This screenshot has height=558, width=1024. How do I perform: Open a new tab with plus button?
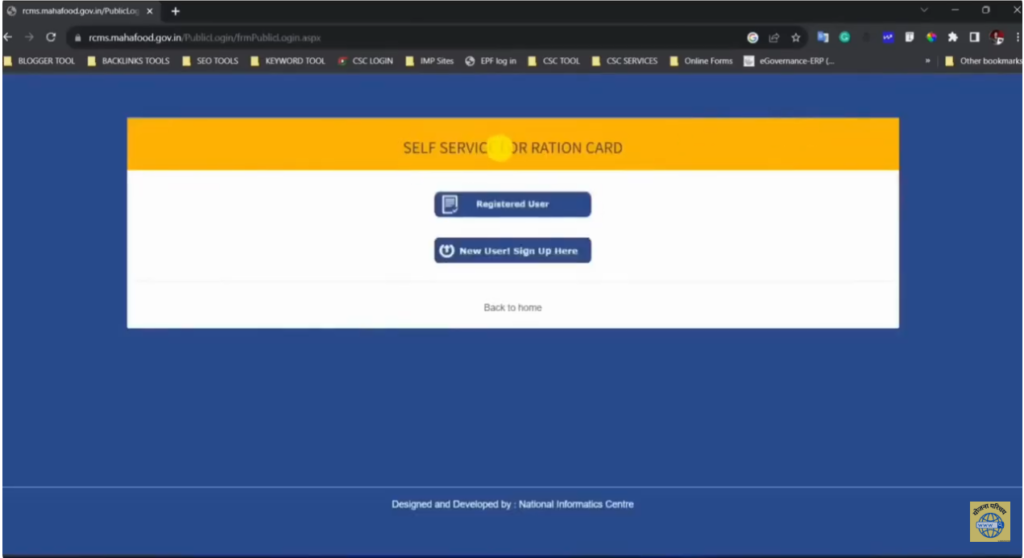coord(175,11)
